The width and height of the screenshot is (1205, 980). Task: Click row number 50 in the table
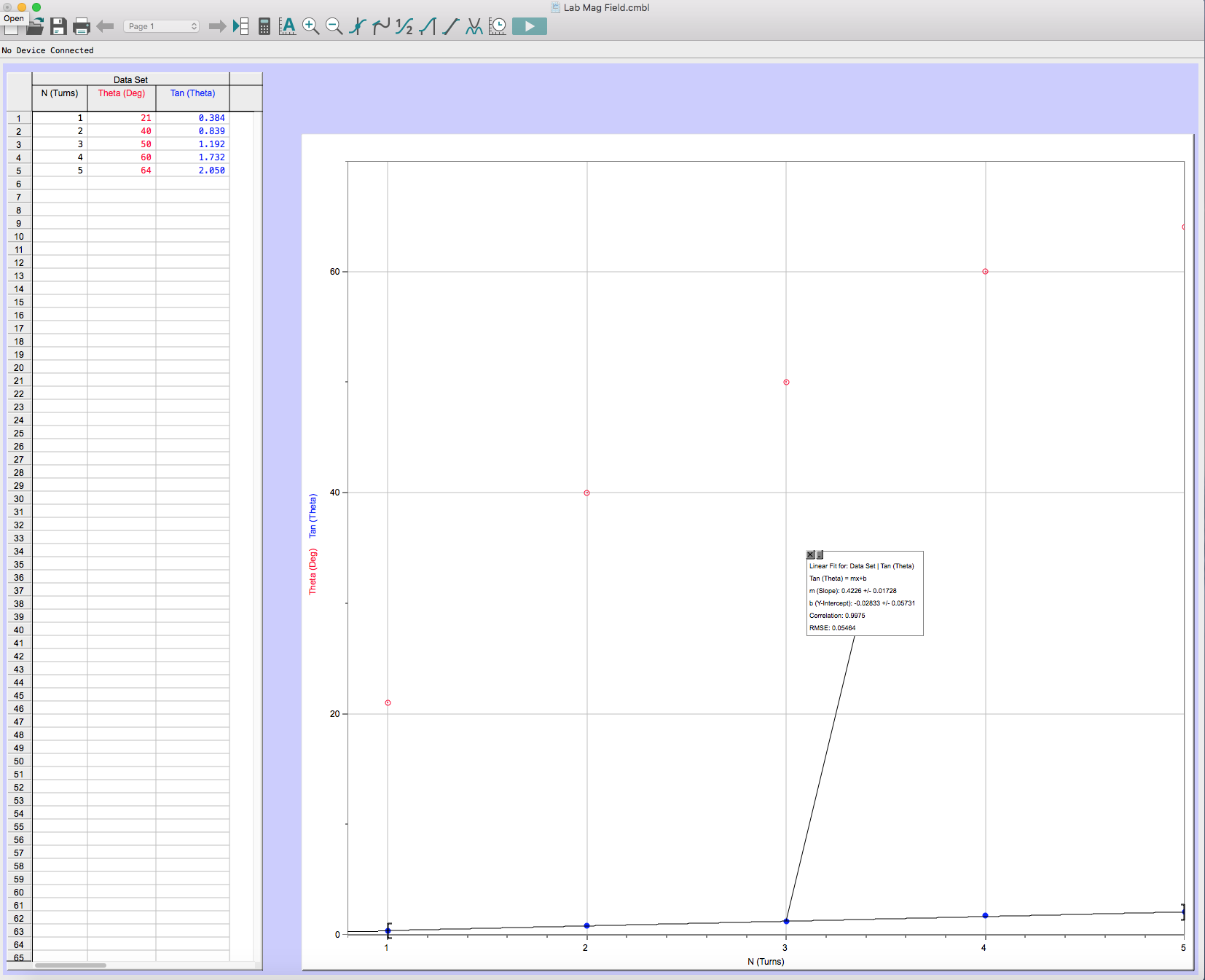pos(19,761)
